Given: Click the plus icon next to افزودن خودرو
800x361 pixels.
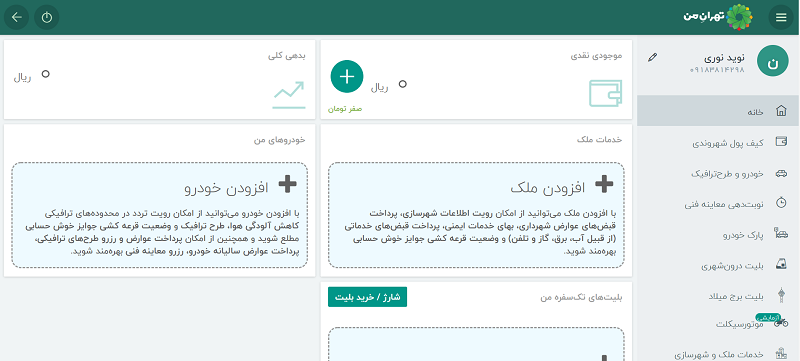Looking at the screenshot, I should (x=288, y=184).
